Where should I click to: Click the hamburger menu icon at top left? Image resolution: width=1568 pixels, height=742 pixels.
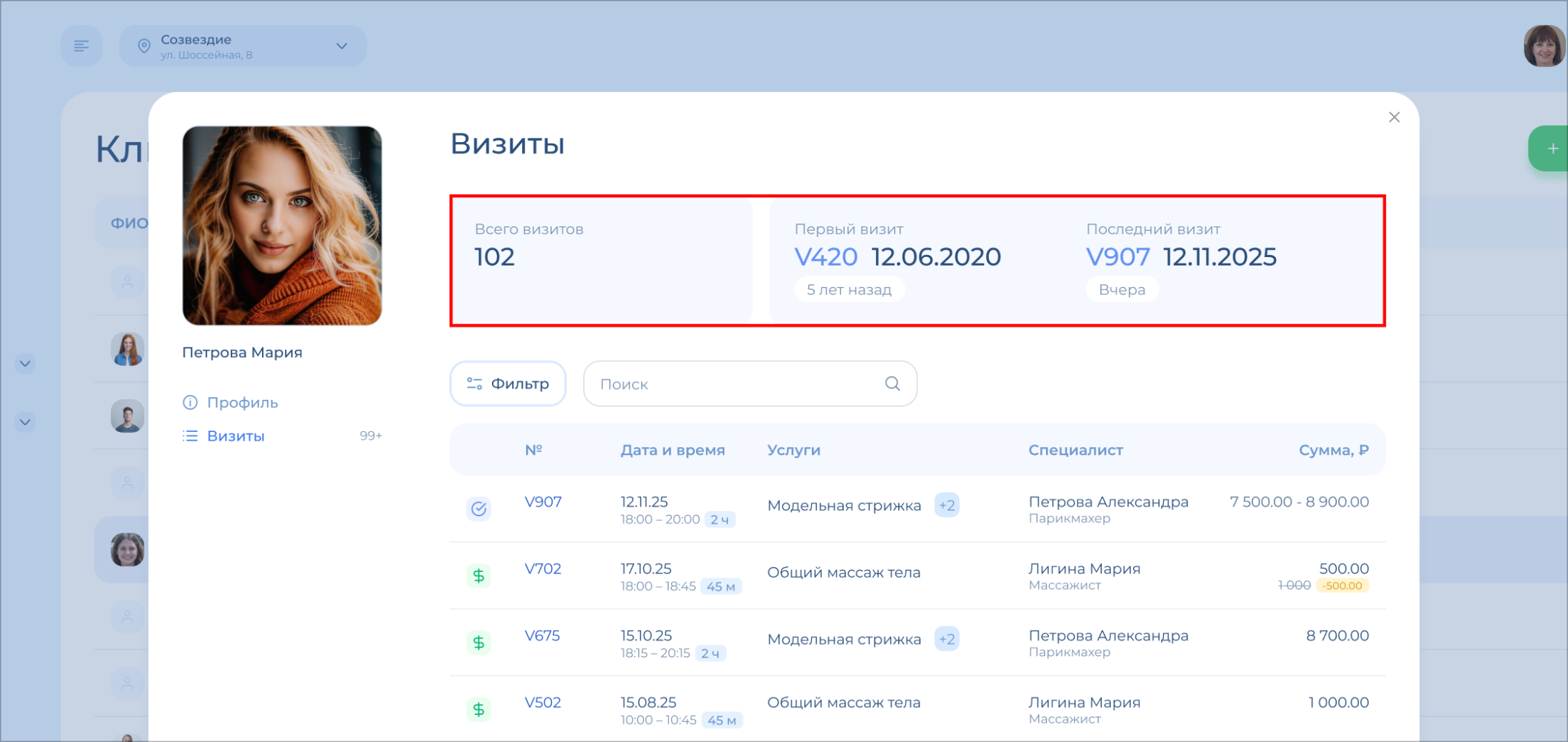[x=81, y=46]
